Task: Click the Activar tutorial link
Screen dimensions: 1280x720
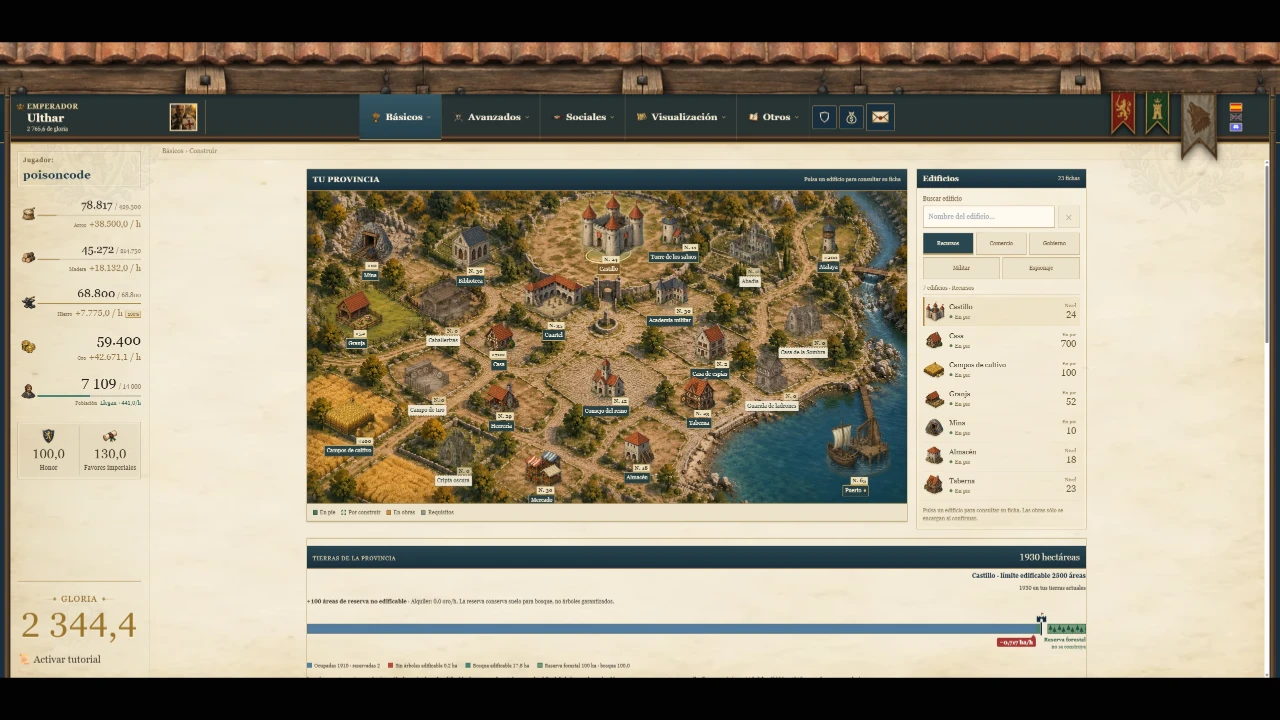Action: (x=67, y=660)
